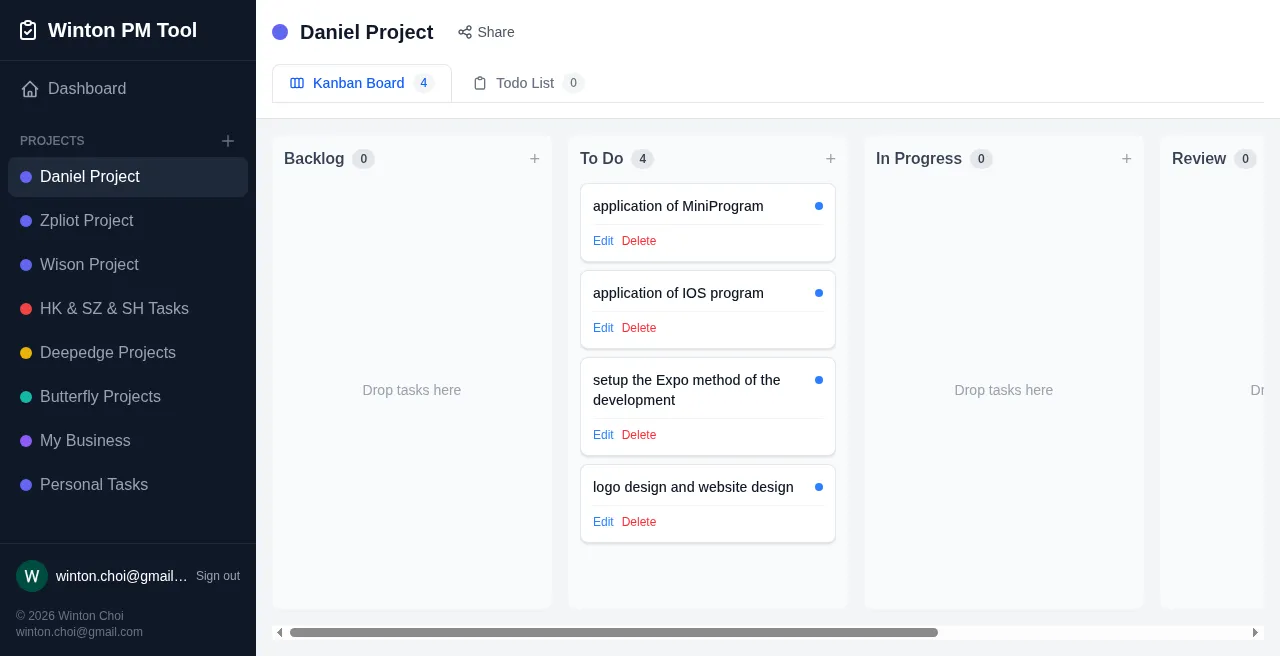The height and width of the screenshot is (656, 1280).
Task: Open Dashboard from the sidebar
Action: tap(128, 89)
